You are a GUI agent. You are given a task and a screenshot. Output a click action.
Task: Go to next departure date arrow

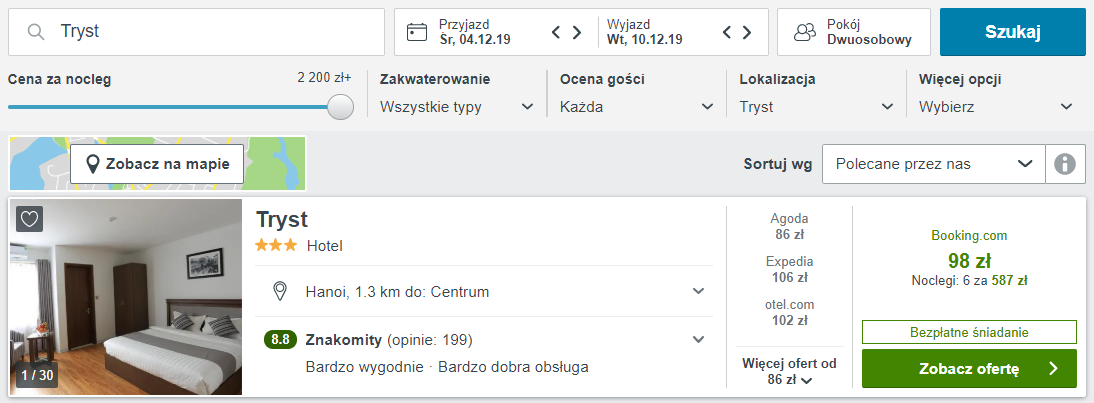pos(748,32)
